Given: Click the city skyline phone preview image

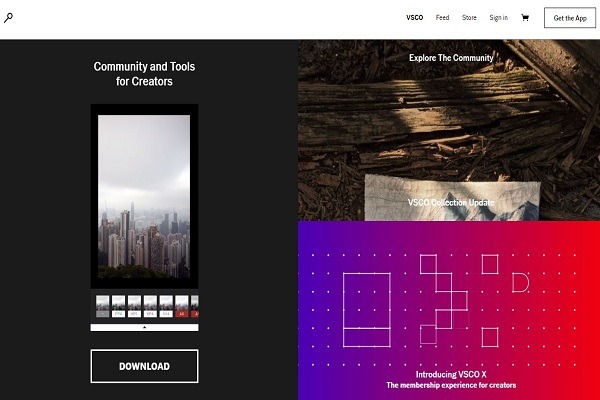Looking at the screenshot, I should [144, 196].
